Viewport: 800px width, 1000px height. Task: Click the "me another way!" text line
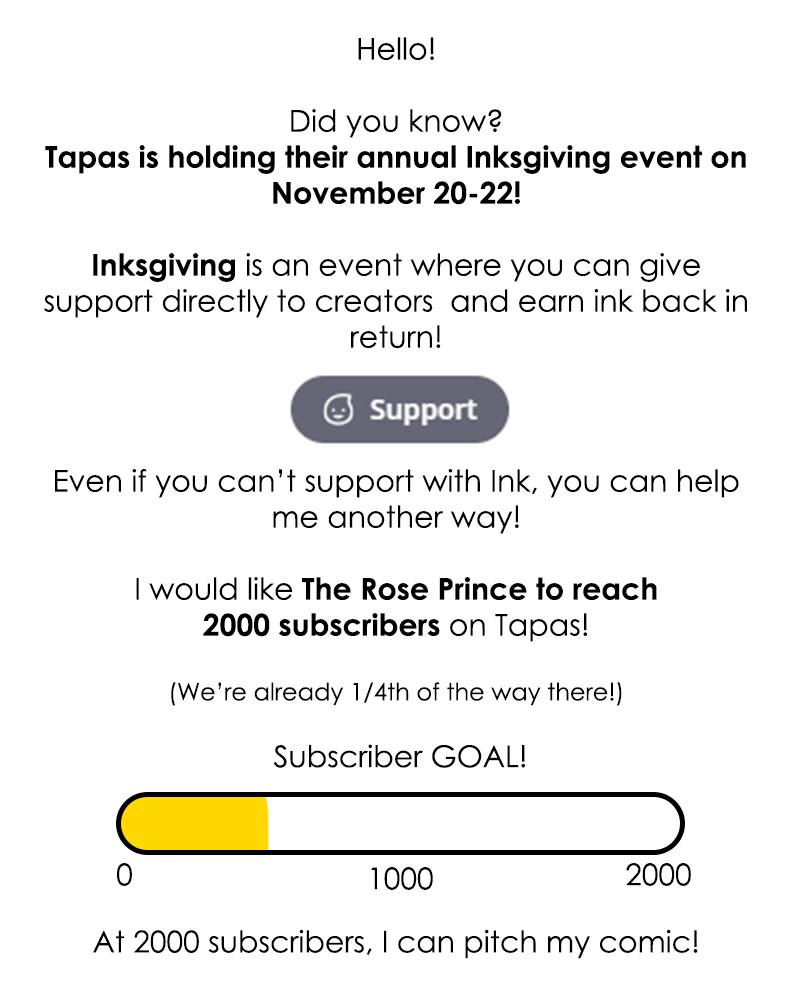coord(396,518)
